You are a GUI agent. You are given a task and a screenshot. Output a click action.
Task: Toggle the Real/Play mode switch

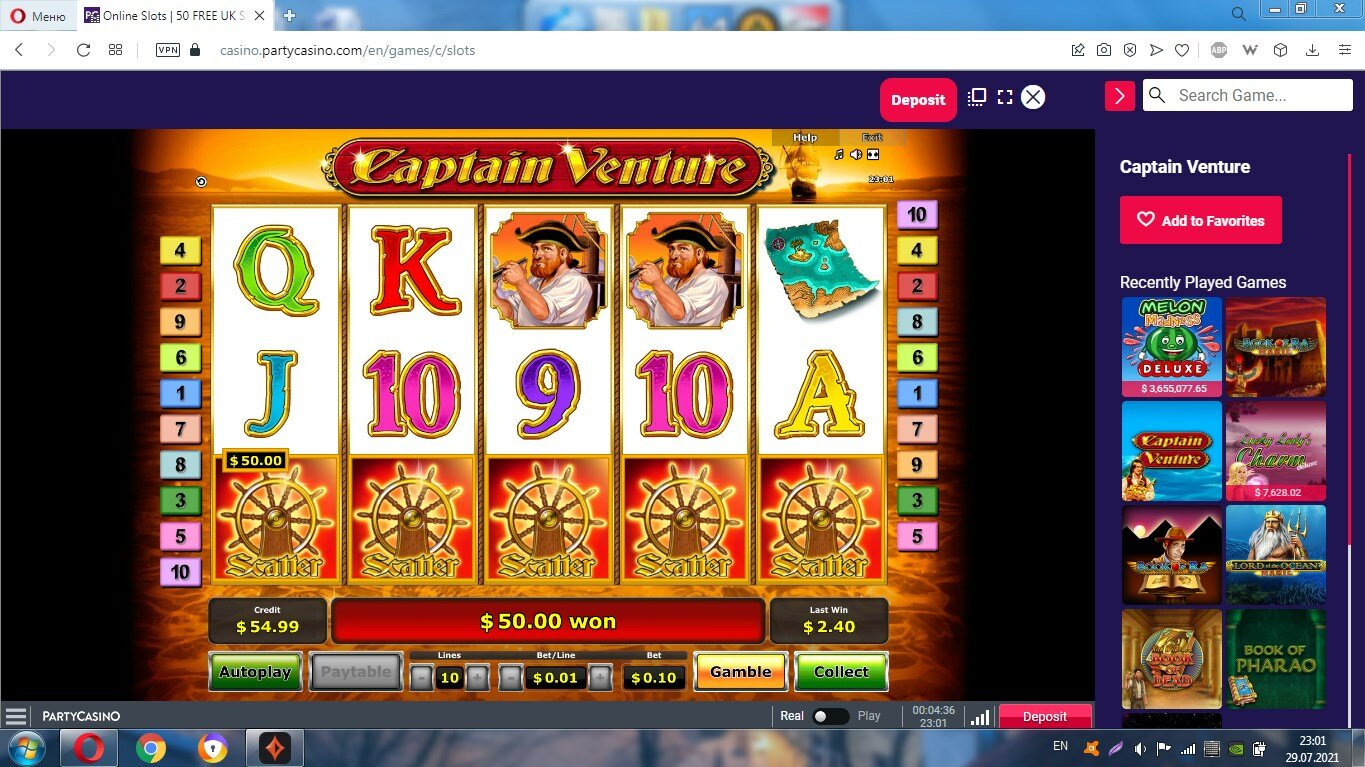click(x=831, y=716)
